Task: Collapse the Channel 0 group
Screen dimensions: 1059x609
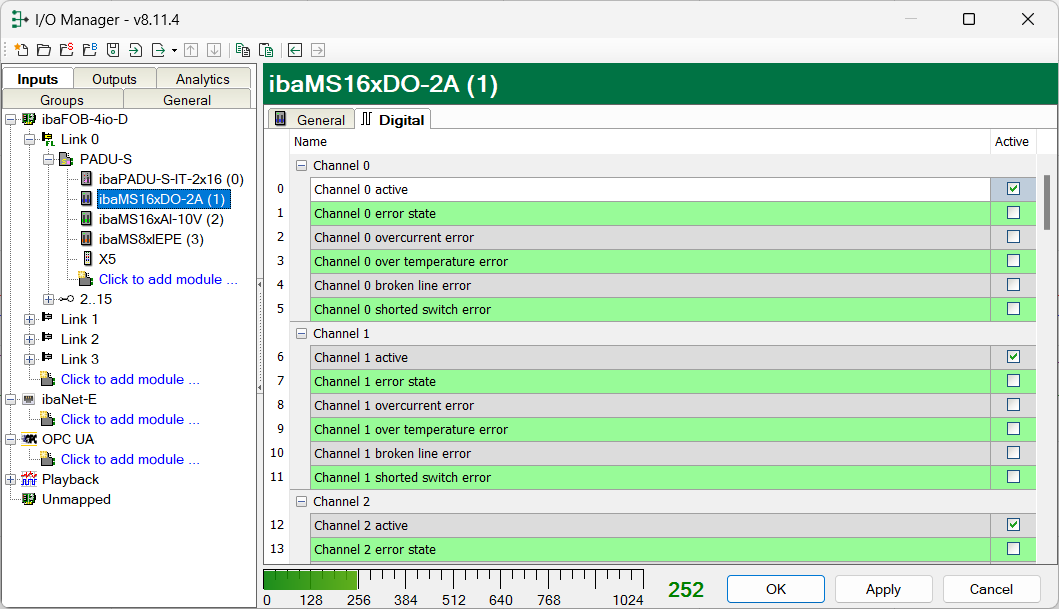Action: [301, 165]
